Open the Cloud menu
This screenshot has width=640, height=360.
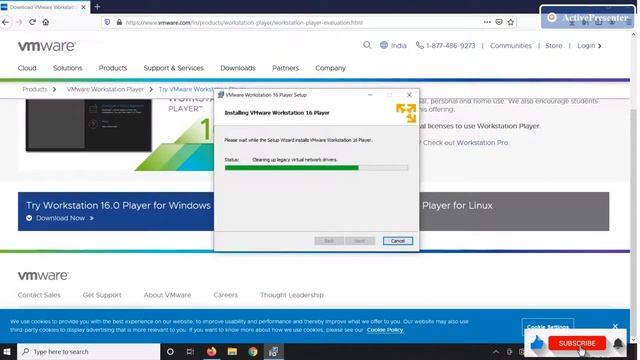pyautogui.click(x=27, y=68)
